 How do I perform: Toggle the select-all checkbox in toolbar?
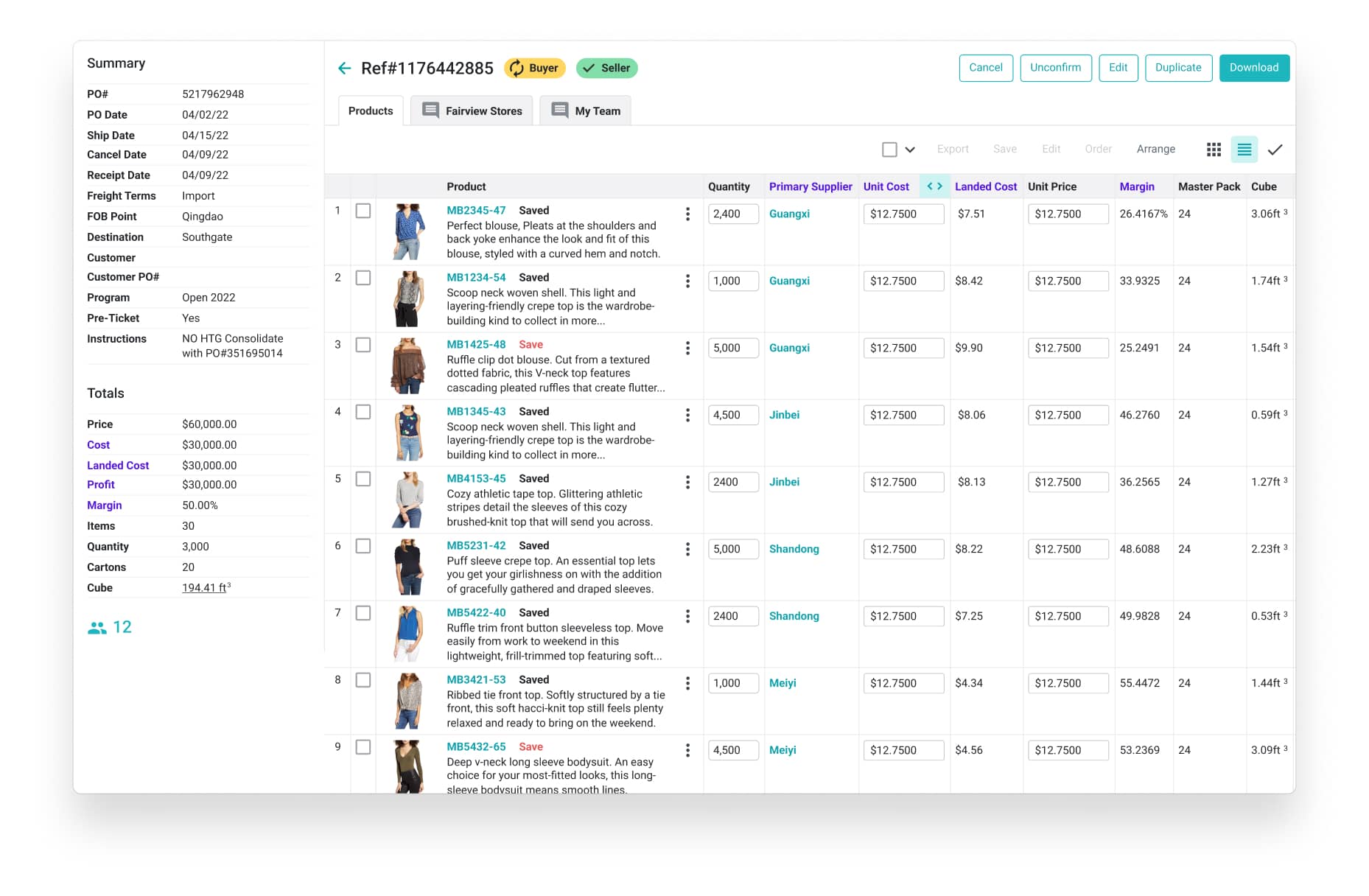click(x=889, y=150)
